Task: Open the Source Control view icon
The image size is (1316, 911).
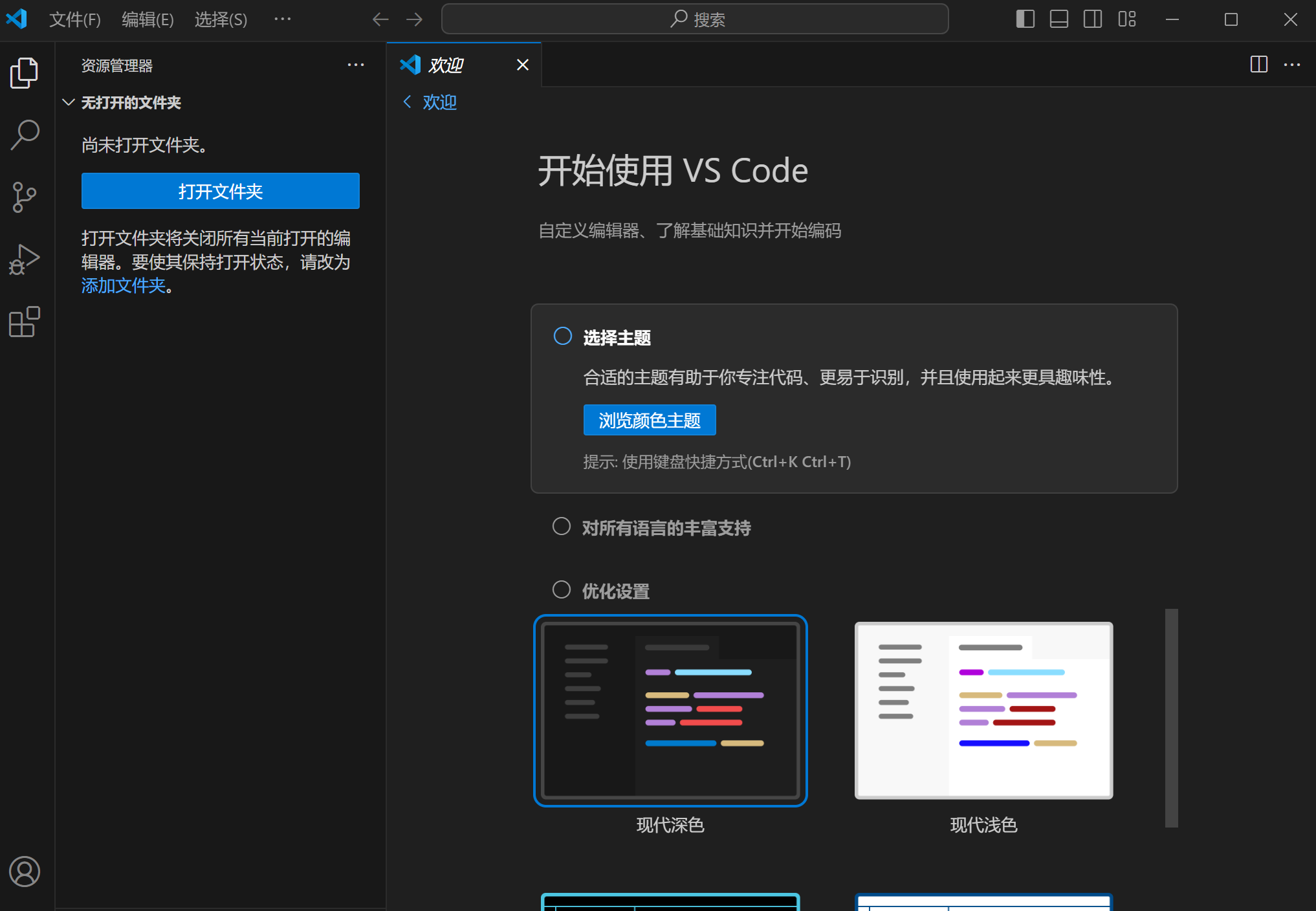Action: point(25,197)
